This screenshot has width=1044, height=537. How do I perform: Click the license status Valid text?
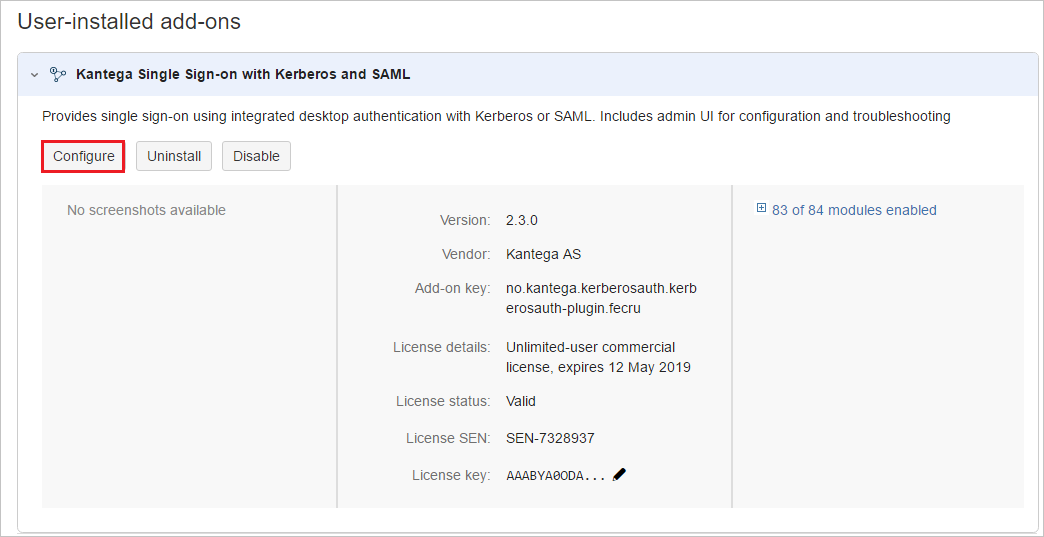[x=521, y=401]
